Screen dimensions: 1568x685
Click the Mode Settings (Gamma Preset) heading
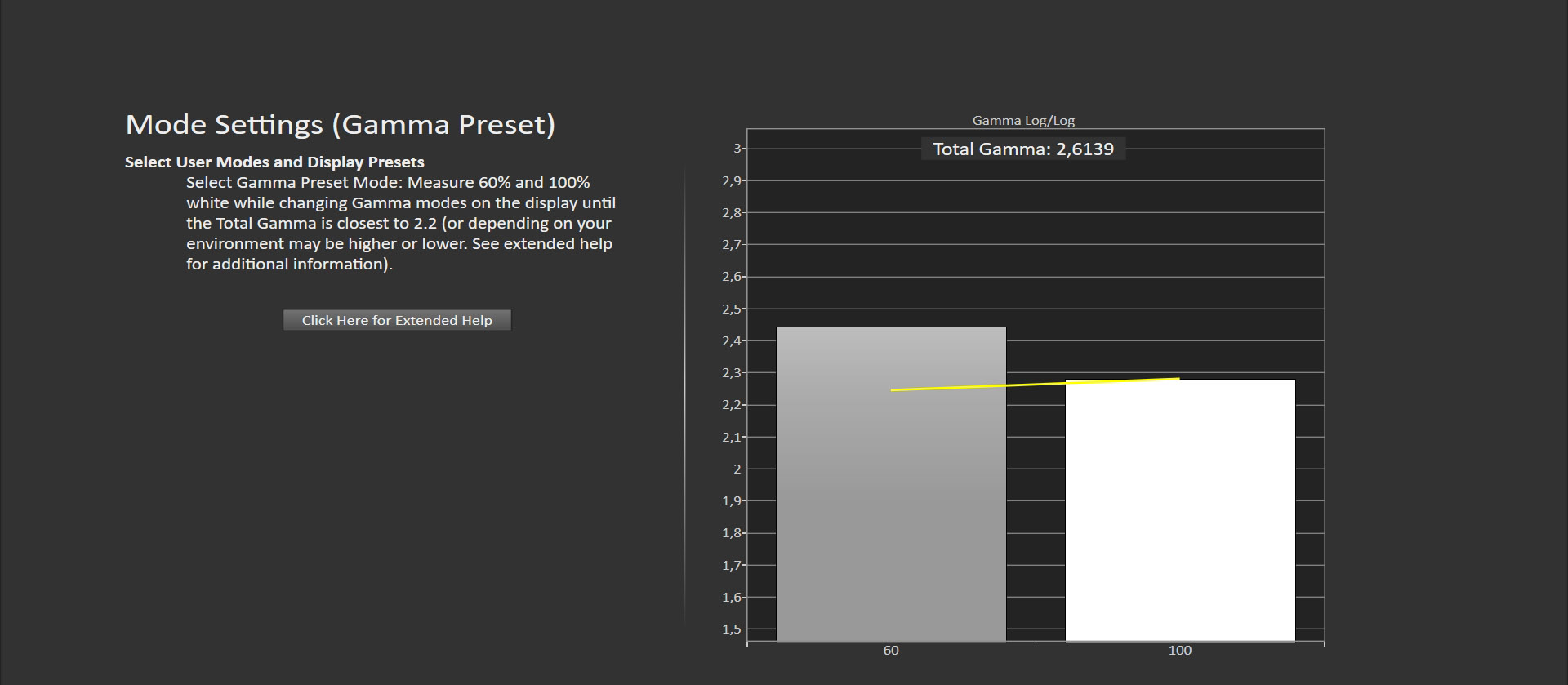tap(341, 124)
